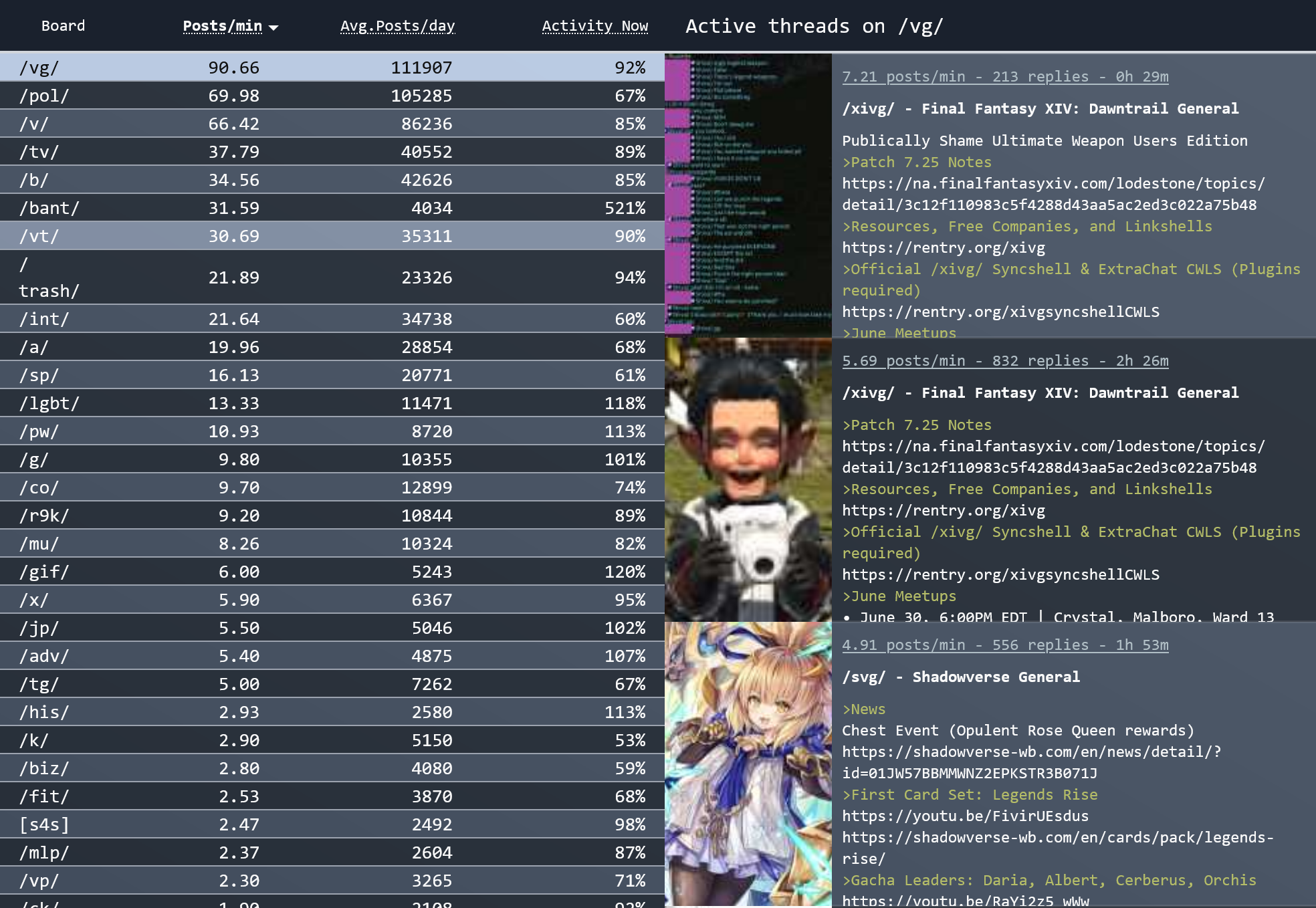Image resolution: width=1316 pixels, height=908 pixels.
Task: Select the /pw/ board row
Action: (x=332, y=431)
